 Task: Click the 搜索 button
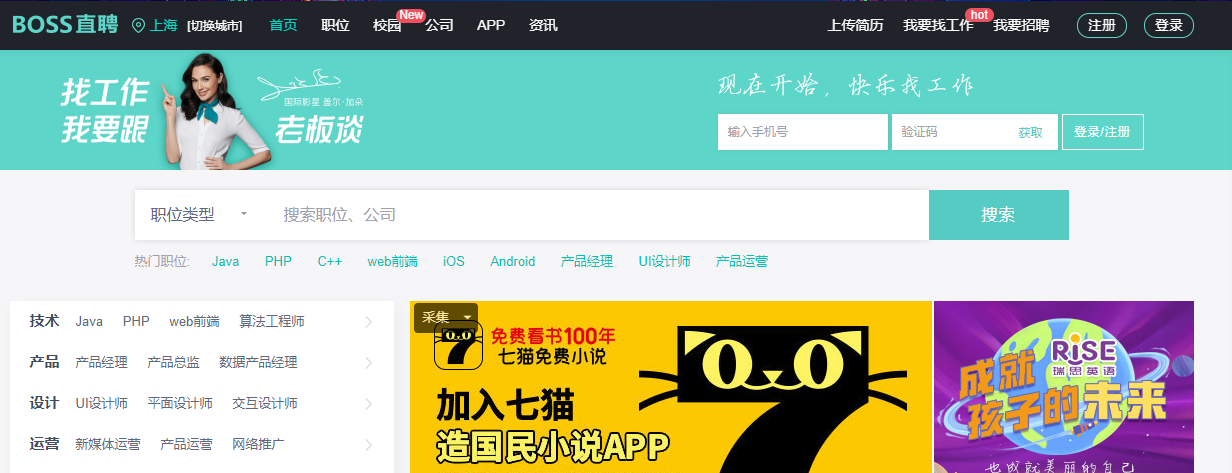tap(999, 215)
